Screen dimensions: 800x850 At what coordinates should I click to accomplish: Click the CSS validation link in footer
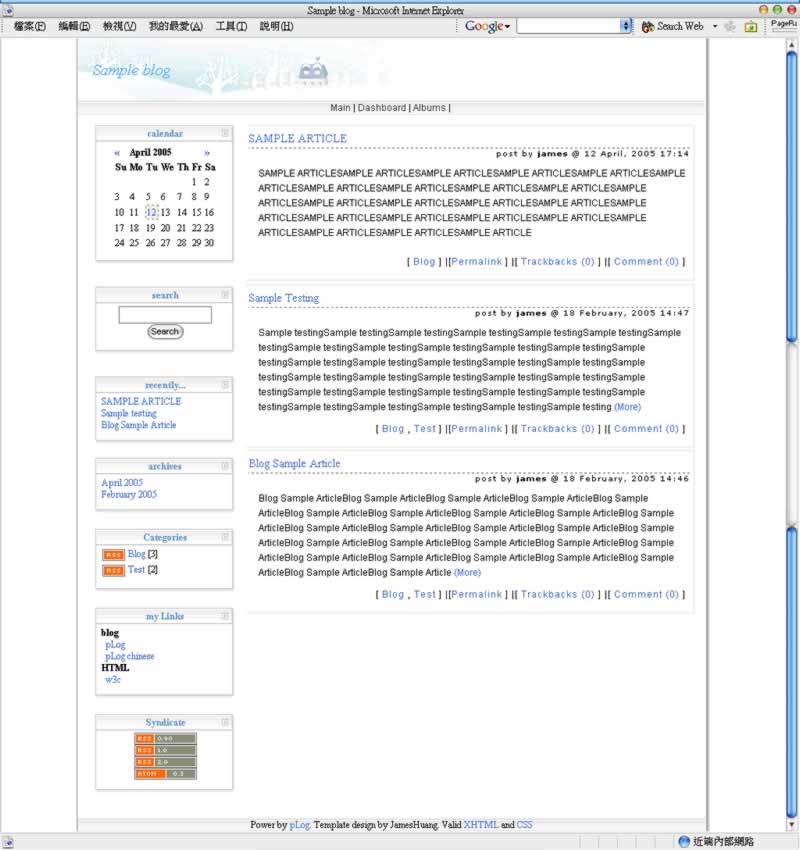coord(524,825)
